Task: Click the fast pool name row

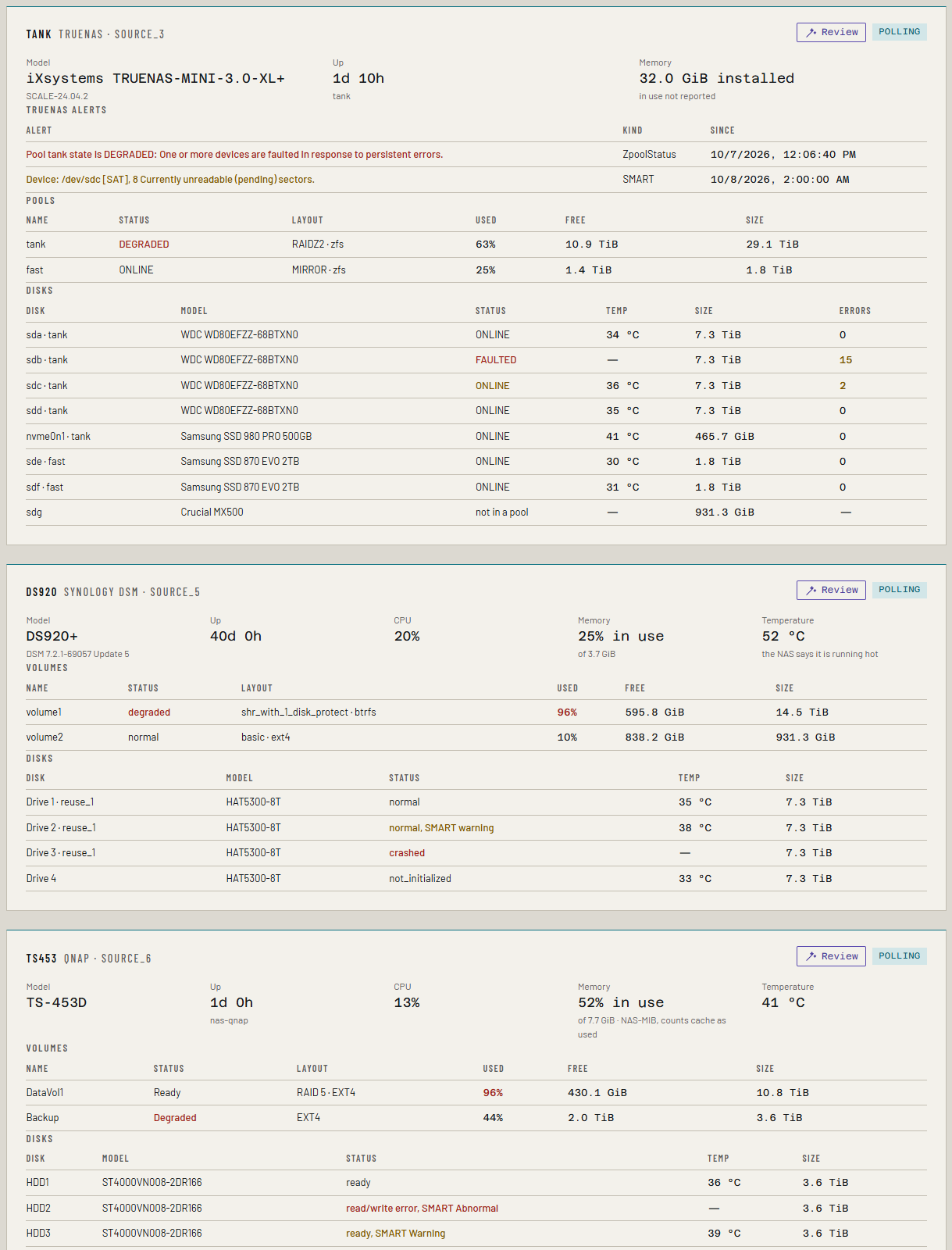Action: point(476,270)
